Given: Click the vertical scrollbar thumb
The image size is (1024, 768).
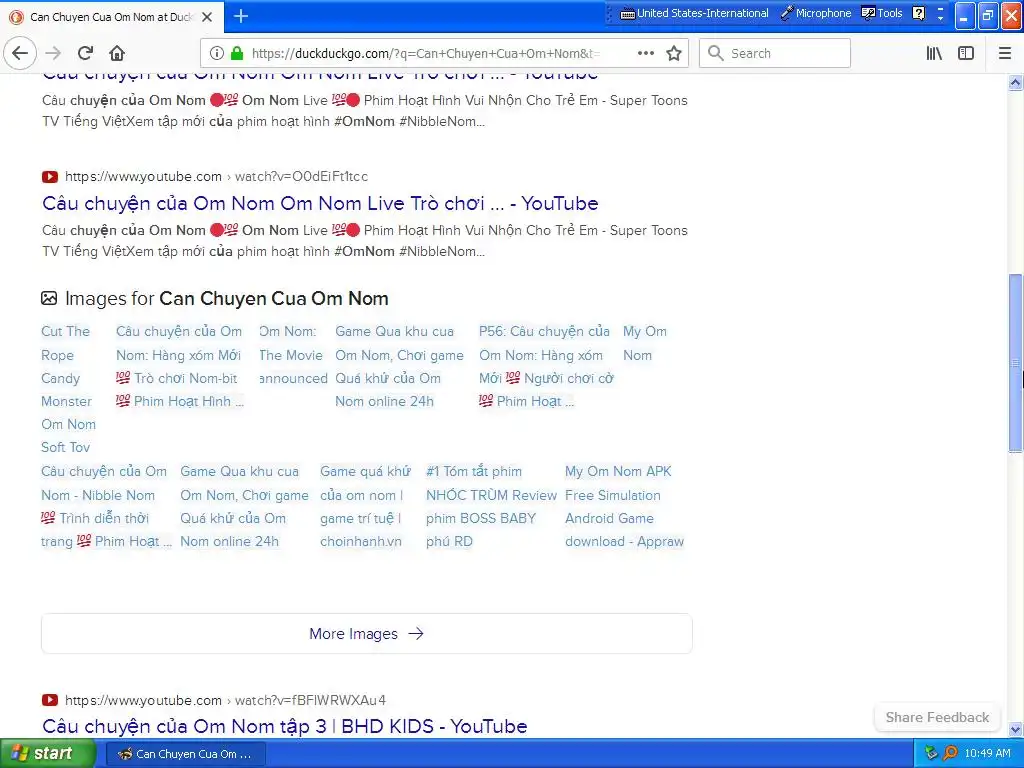Looking at the screenshot, I should (1015, 362).
